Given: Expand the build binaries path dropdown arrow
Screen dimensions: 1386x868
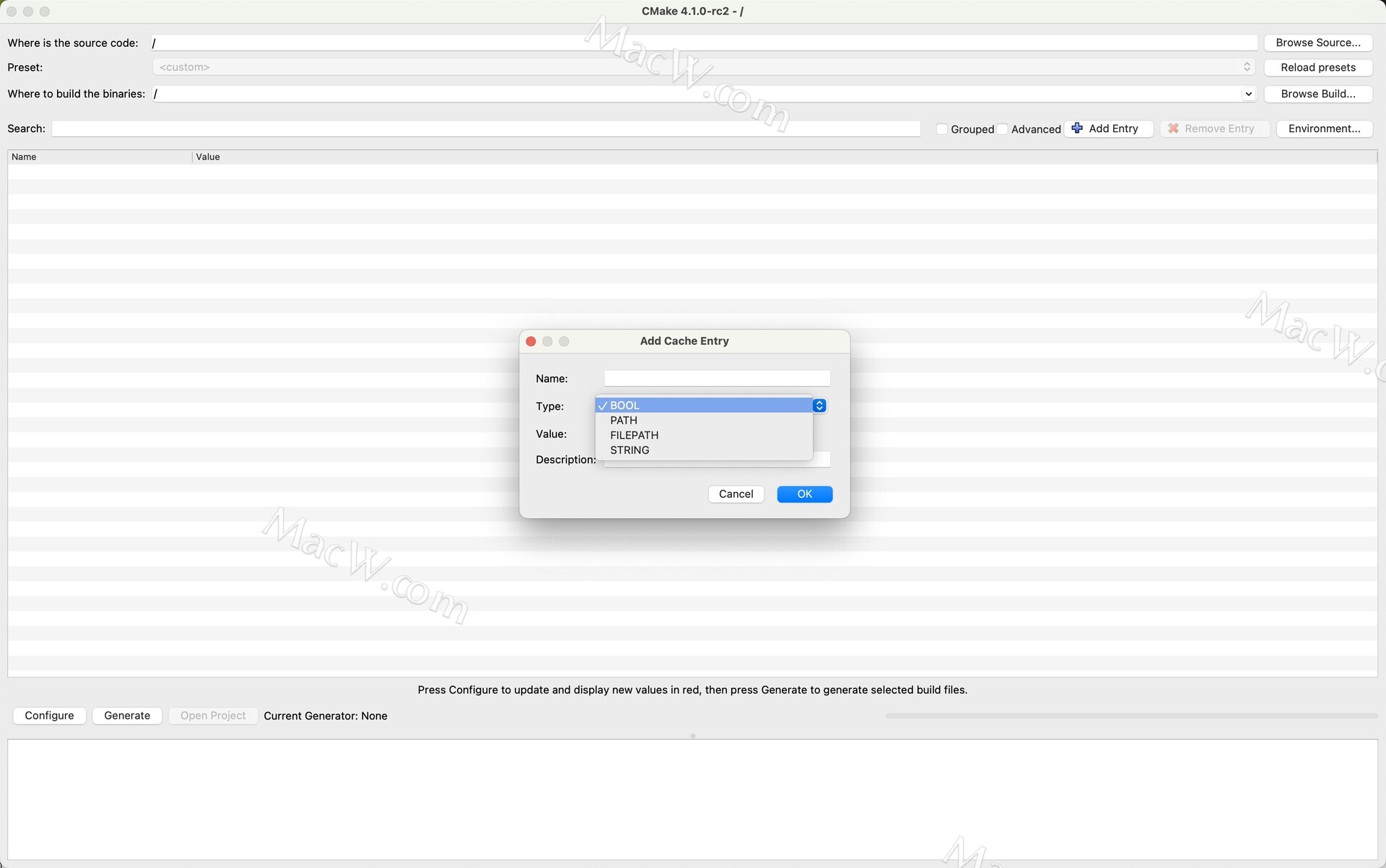Looking at the screenshot, I should 1248,94.
